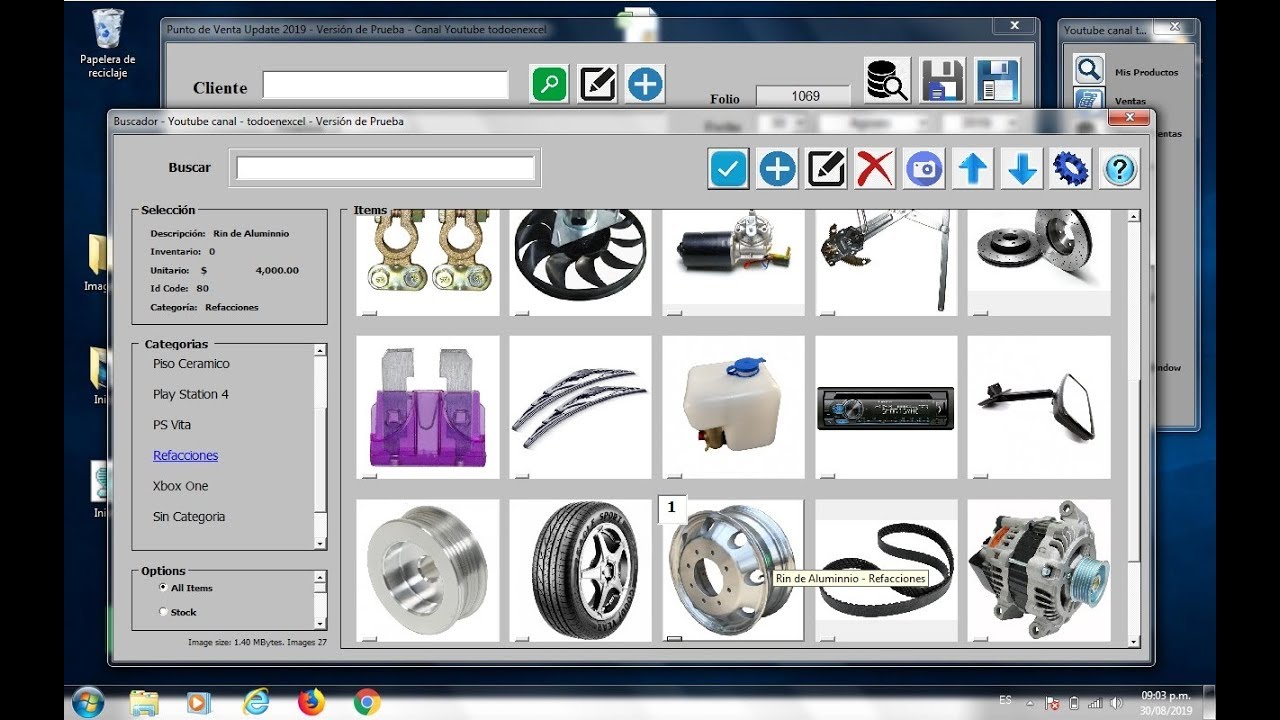The height and width of the screenshot is (720, 1280).
Task: Launch Firefox from the taskbar
Action: [x=312, y=703]
